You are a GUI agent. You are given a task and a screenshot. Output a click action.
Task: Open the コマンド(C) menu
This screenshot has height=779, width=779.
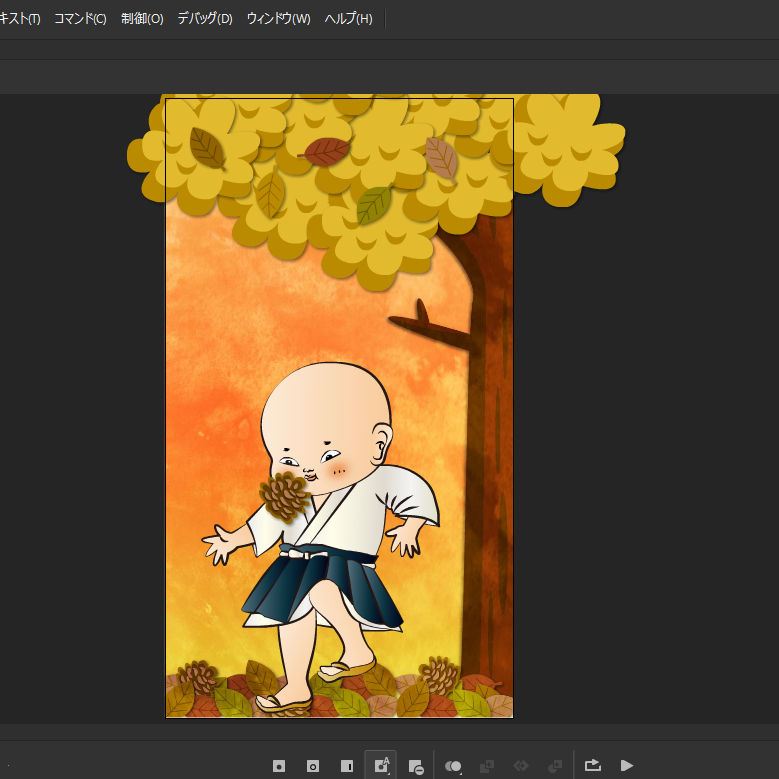click(80, 19)
